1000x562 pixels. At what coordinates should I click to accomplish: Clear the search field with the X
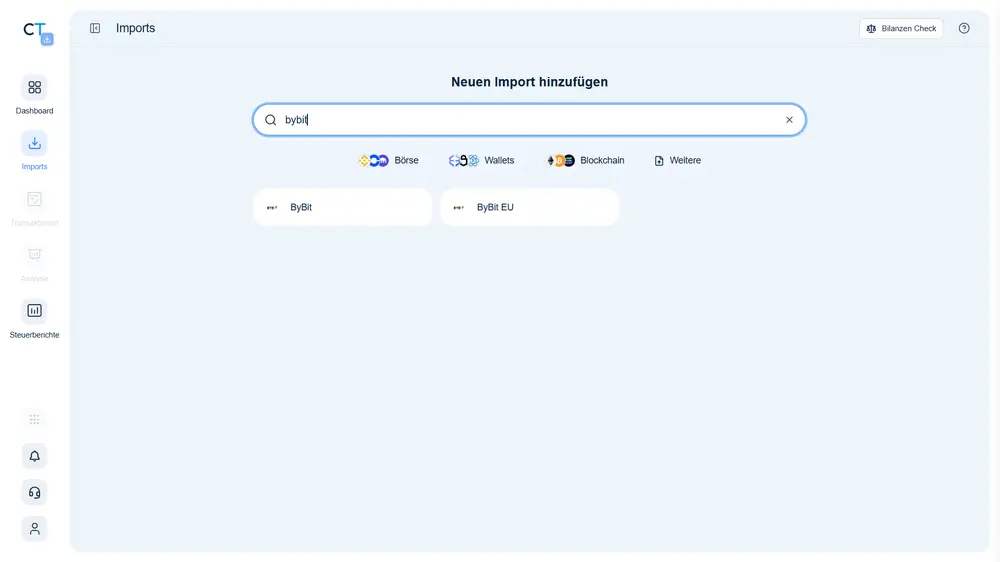[x=789, y=120]
